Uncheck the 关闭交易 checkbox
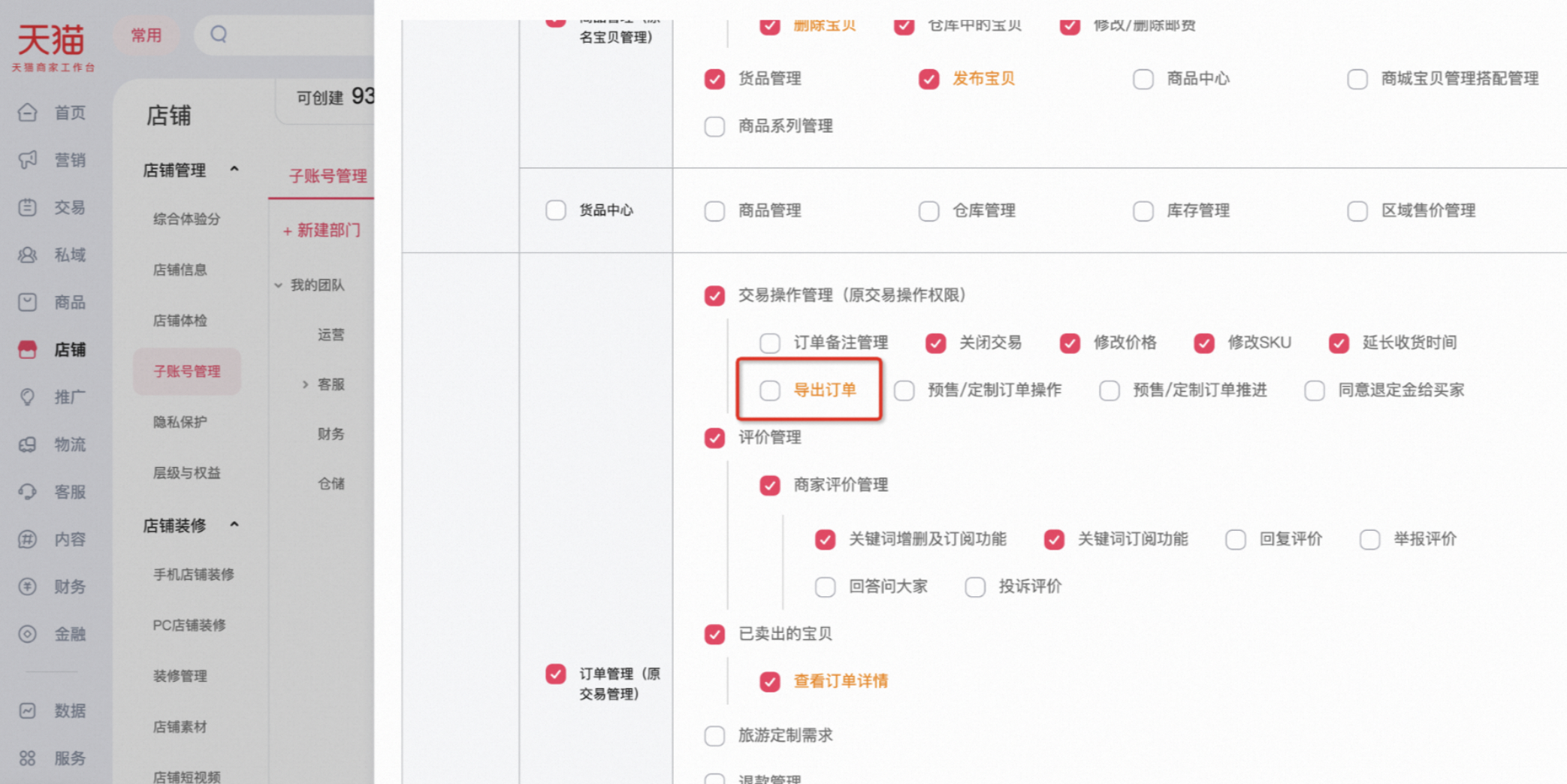The image size is (1567, 784). pos(935,343)
